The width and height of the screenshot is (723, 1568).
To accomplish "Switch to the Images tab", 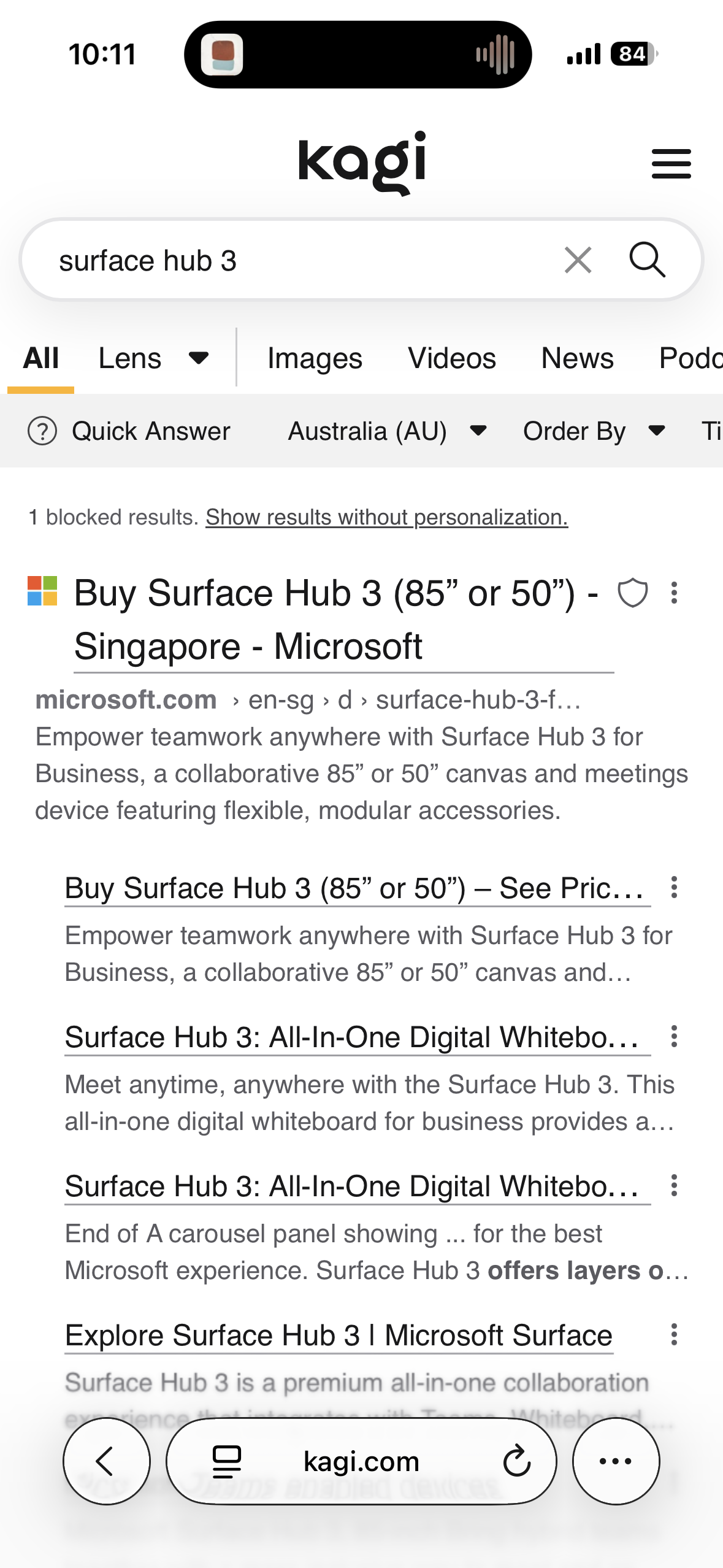I will point(315,358).
